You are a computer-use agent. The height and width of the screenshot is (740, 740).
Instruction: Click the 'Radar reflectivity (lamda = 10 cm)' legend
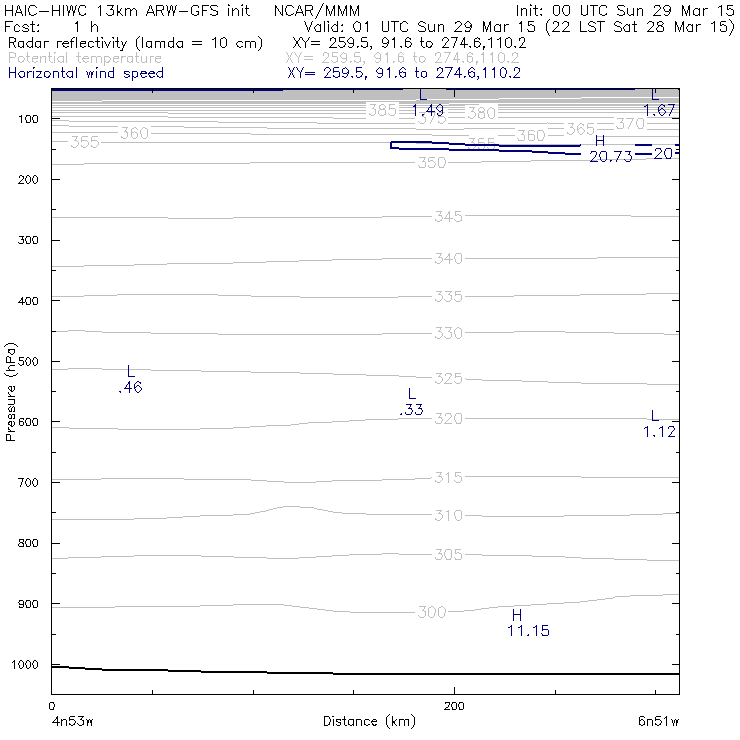[135, 43]
